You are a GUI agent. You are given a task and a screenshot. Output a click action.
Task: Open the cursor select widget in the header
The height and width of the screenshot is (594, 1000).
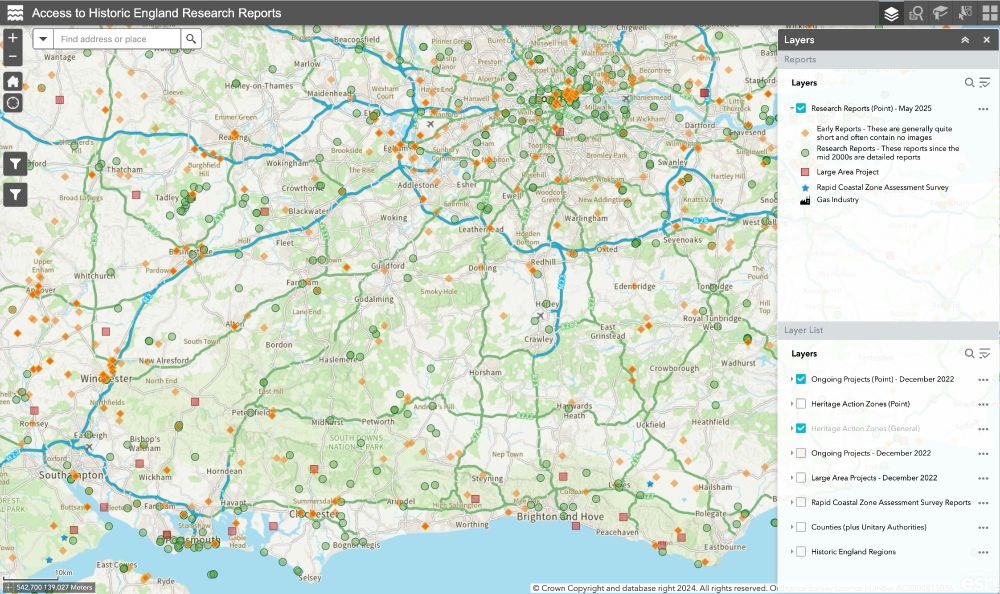pos(965,13)
